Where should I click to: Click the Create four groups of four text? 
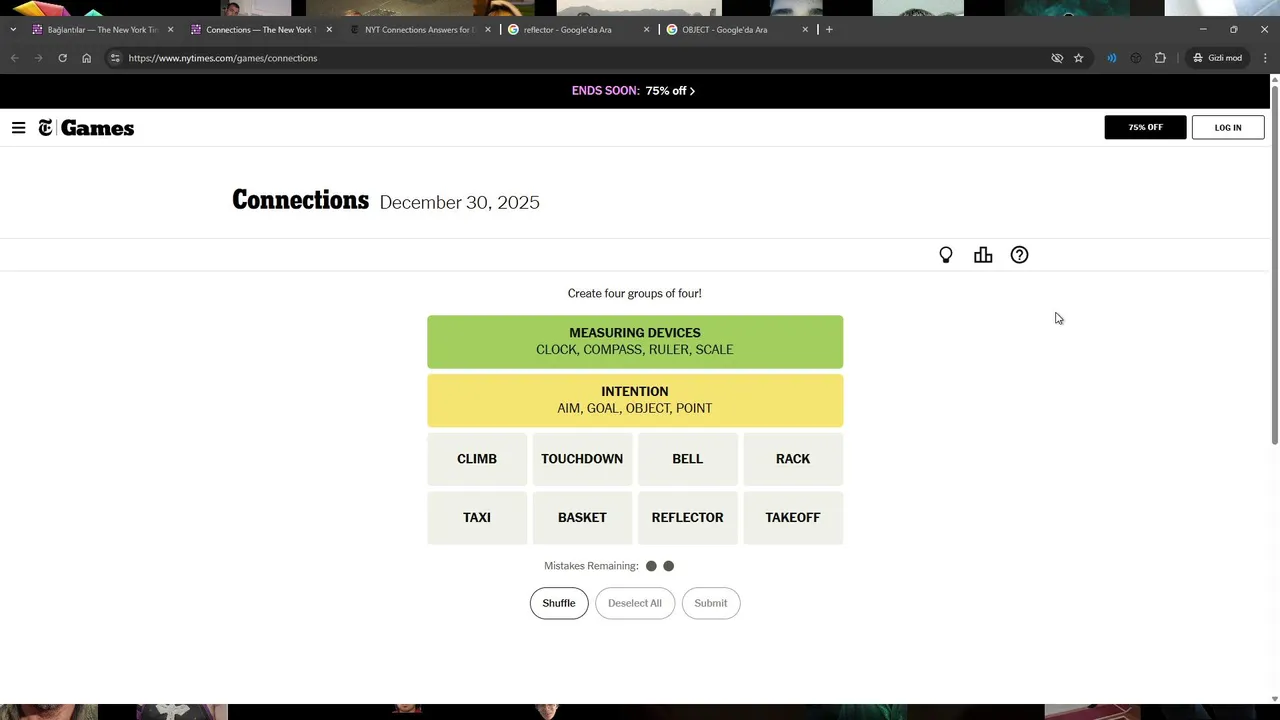[x=635, y=293]
